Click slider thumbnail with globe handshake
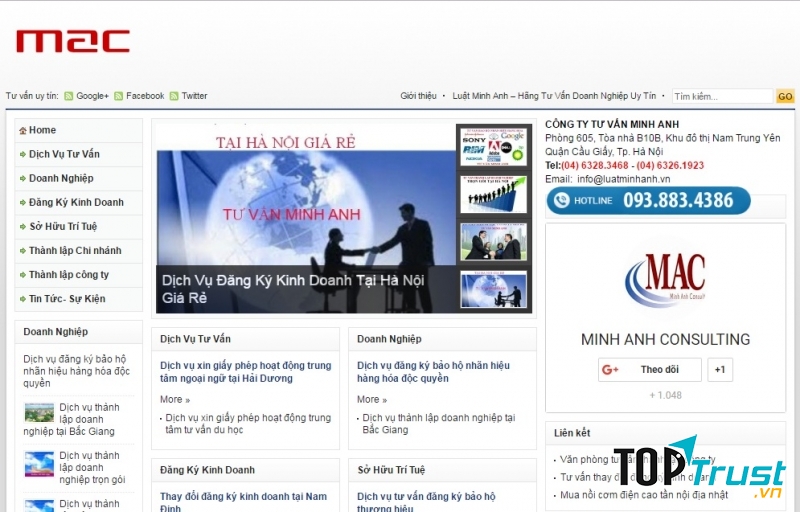800x512 pixels. click(493, 289)
